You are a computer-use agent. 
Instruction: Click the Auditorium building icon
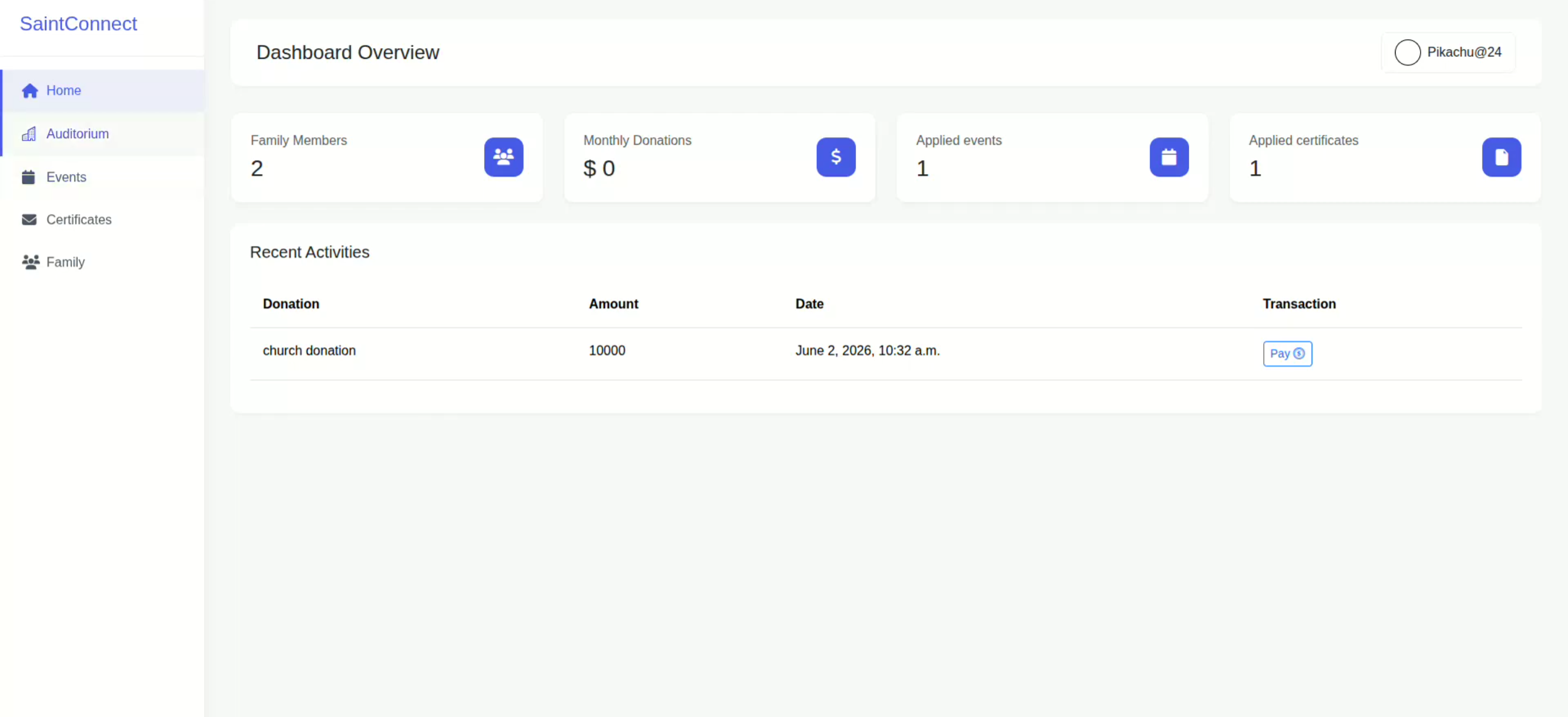point(29,134)
